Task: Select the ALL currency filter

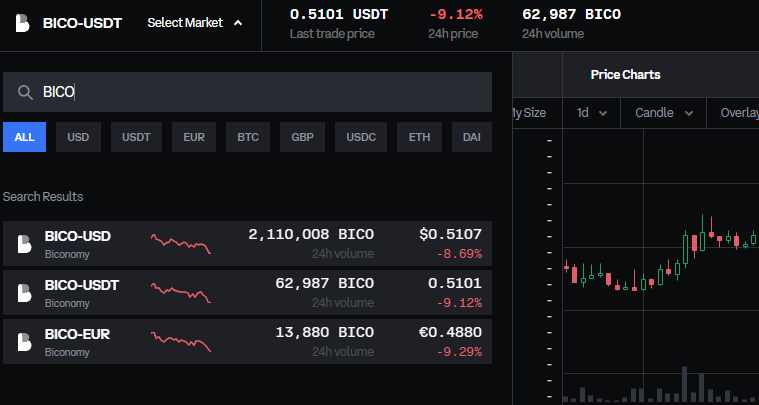Action: [25, 137]
